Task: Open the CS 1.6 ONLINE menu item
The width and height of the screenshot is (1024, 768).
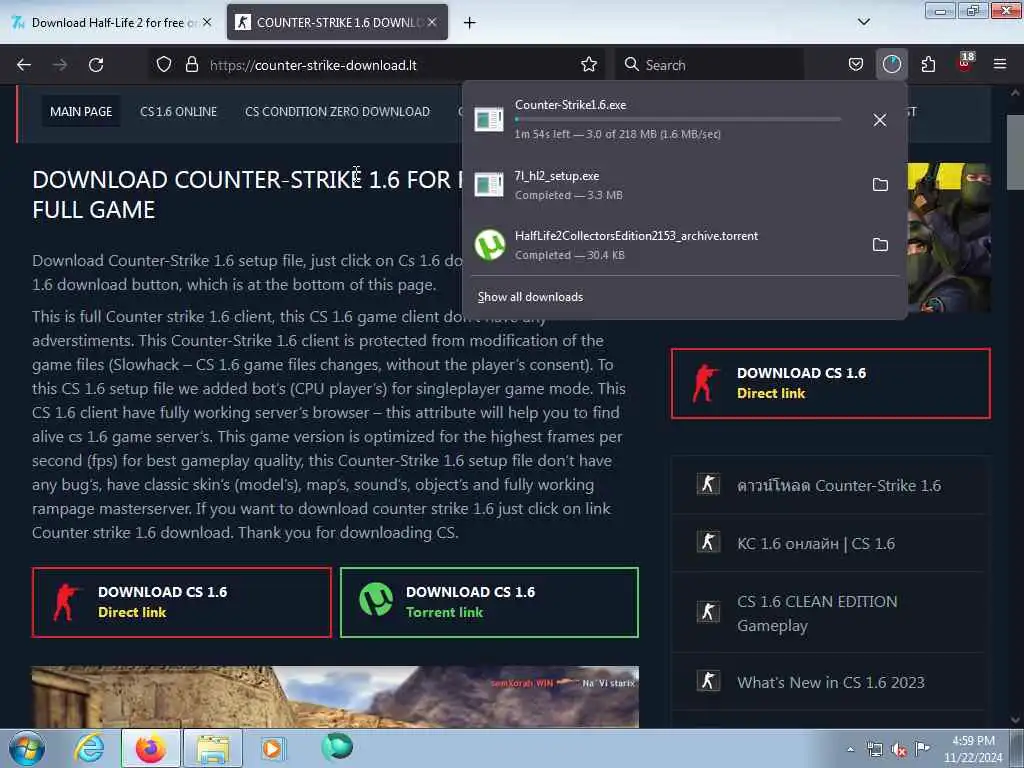Action: [178, 112]
